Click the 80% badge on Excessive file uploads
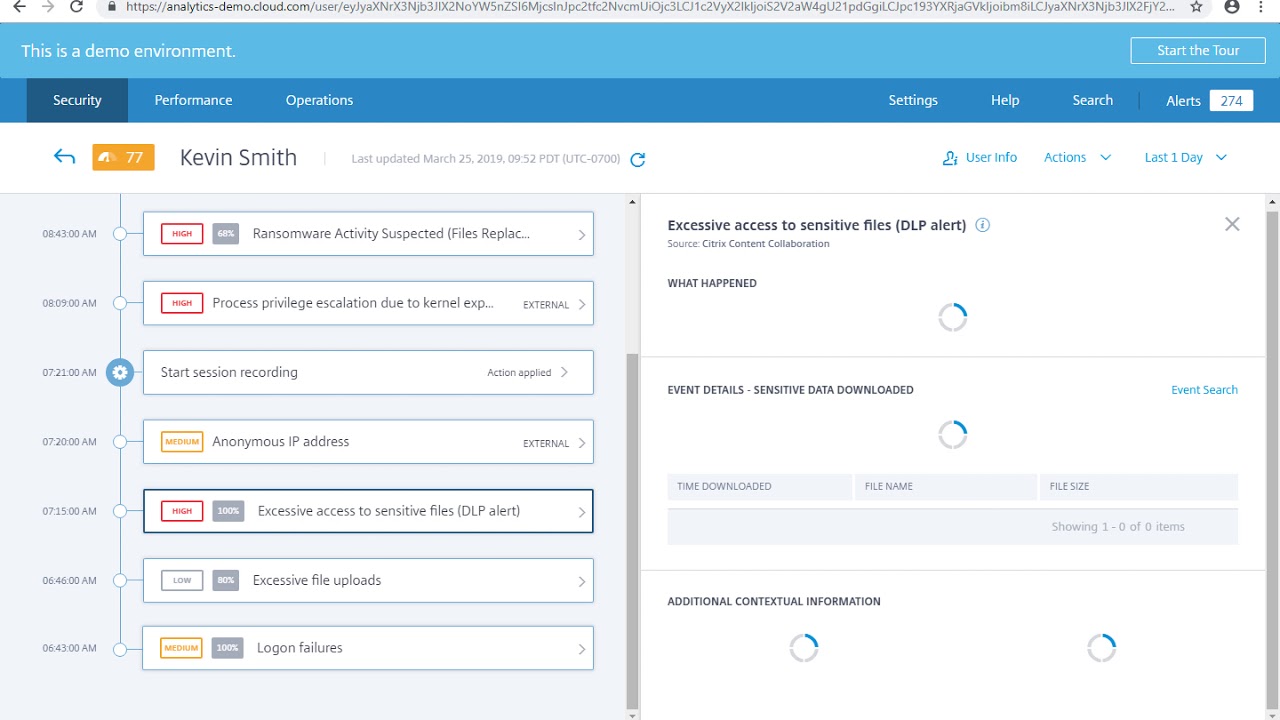 pos(226,580)
